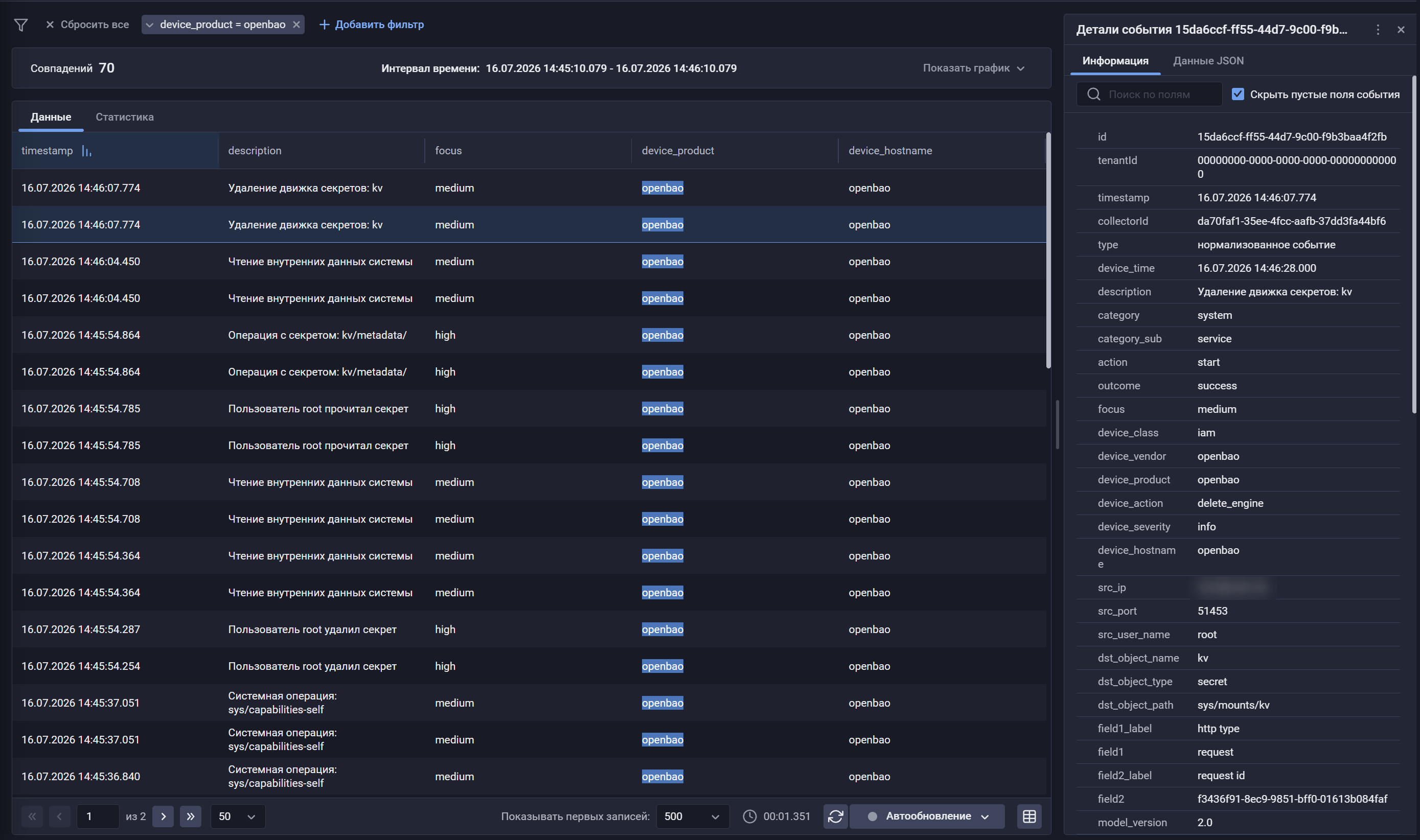Click the model_version value 2.0
1420x840 pixels.
tap(1205, 823)
